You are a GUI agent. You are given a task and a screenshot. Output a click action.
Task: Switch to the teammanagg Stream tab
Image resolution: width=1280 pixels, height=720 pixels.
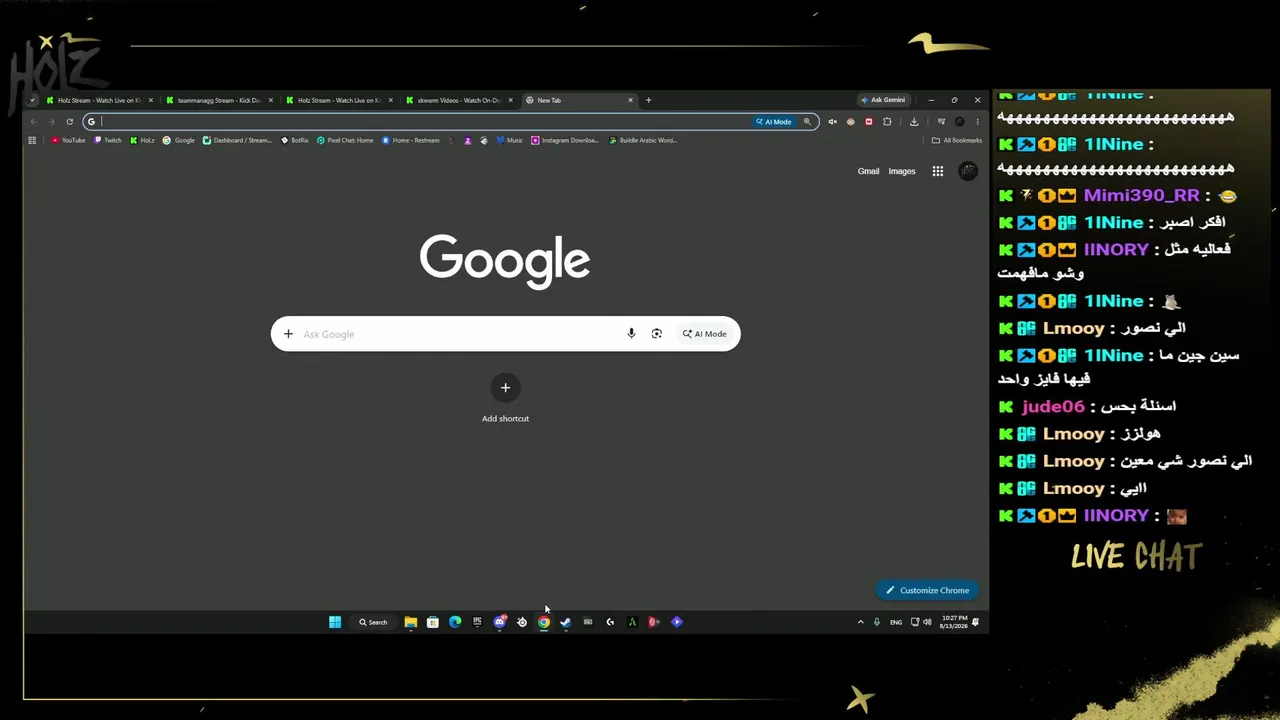pos(219,100)
